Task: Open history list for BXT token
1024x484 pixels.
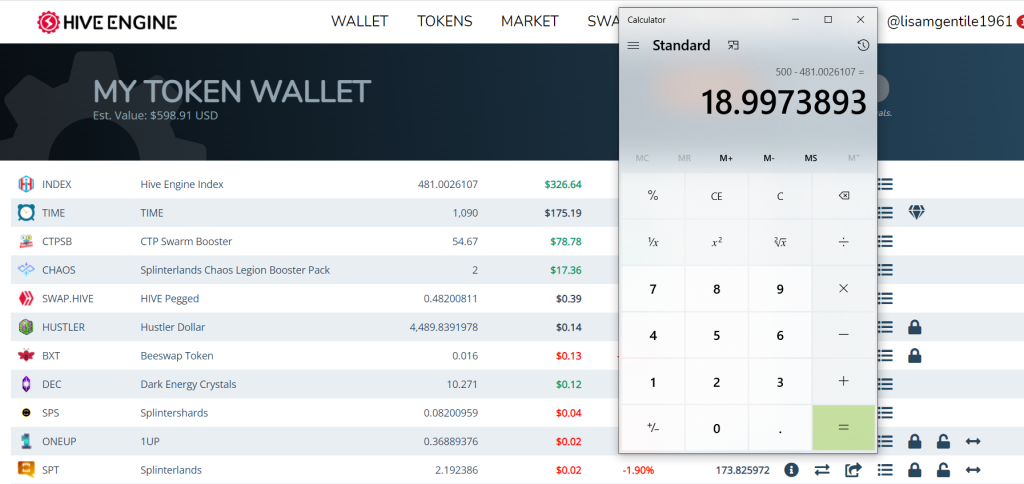Action: pos(885,355)
